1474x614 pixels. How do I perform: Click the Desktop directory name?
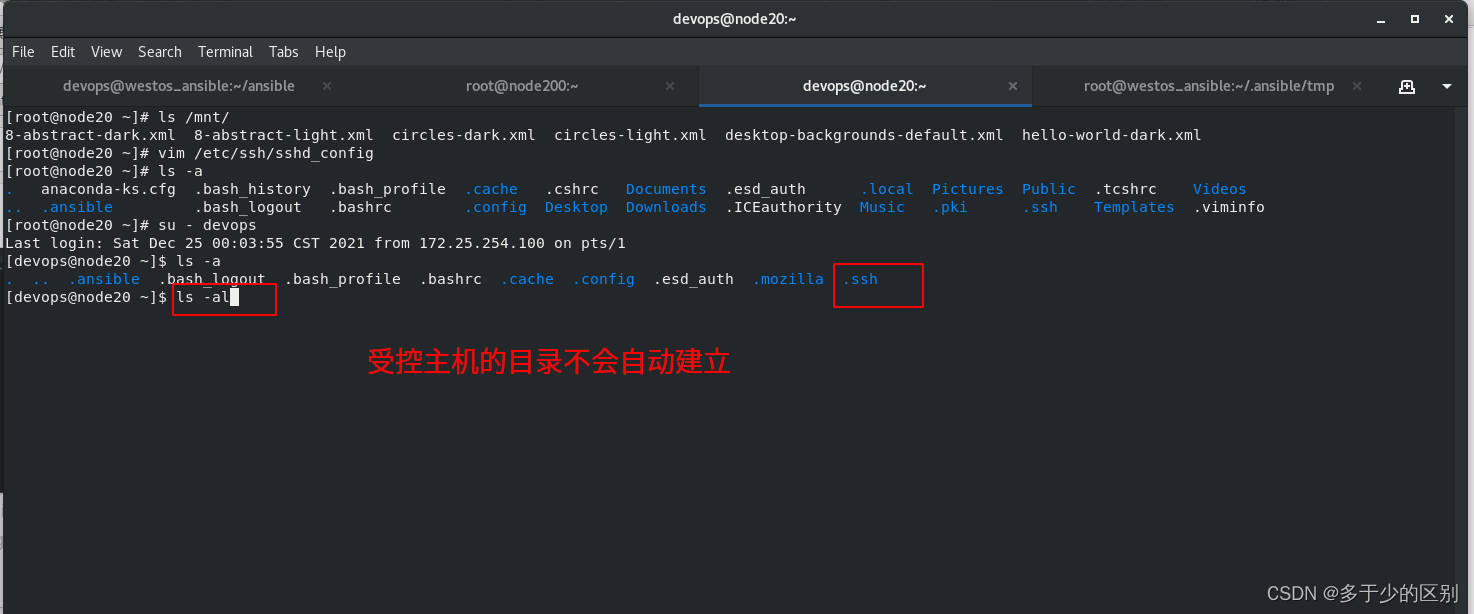tap(576, 207)
